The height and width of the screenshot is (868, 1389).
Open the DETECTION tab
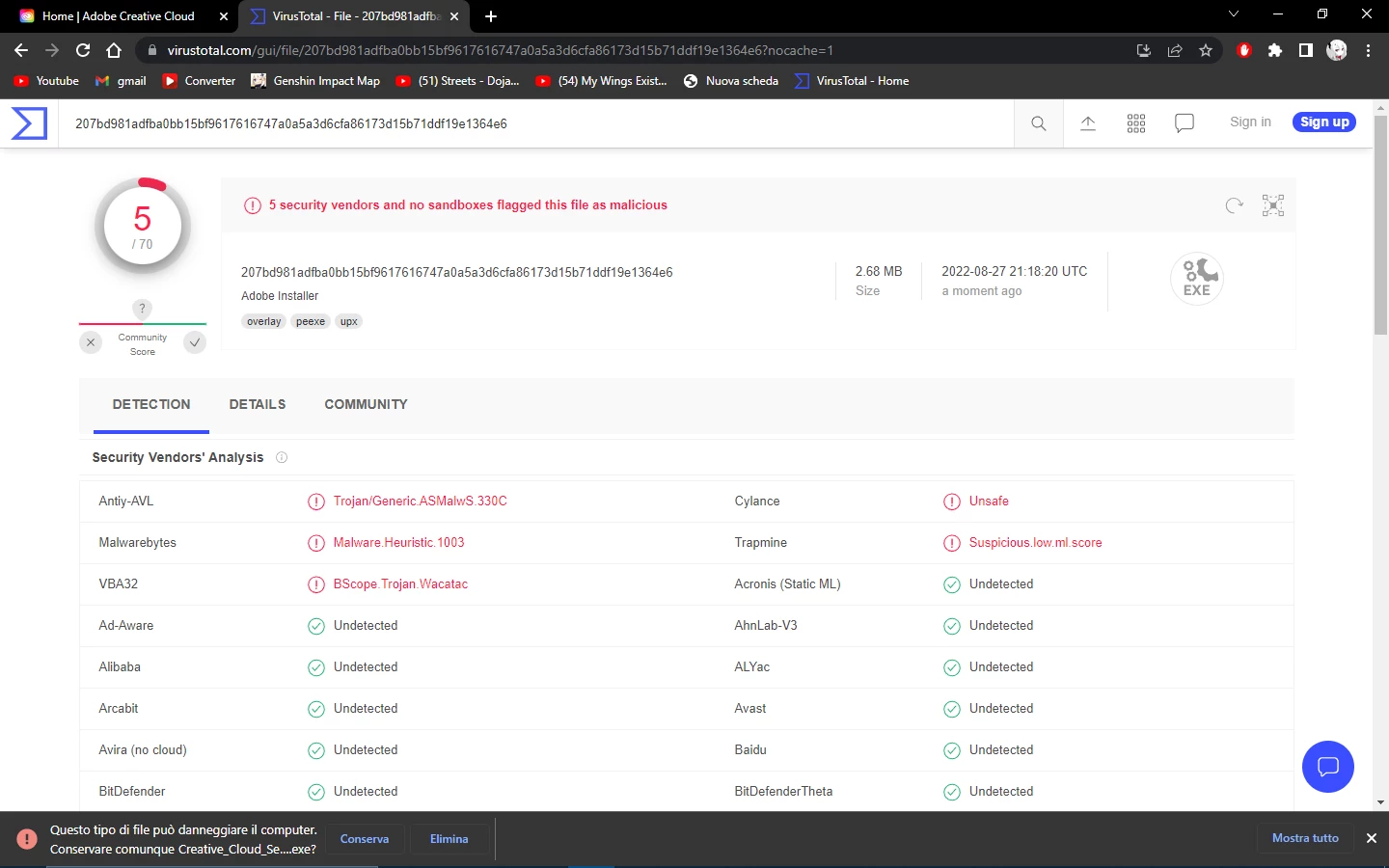151,405
